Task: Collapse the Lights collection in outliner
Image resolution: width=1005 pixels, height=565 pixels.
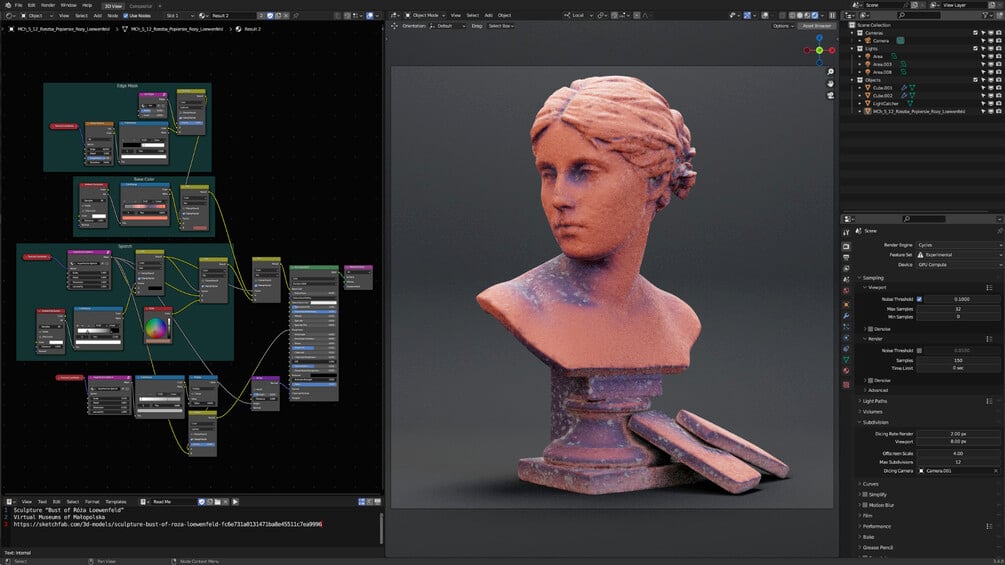Action: tap(852, 49)
